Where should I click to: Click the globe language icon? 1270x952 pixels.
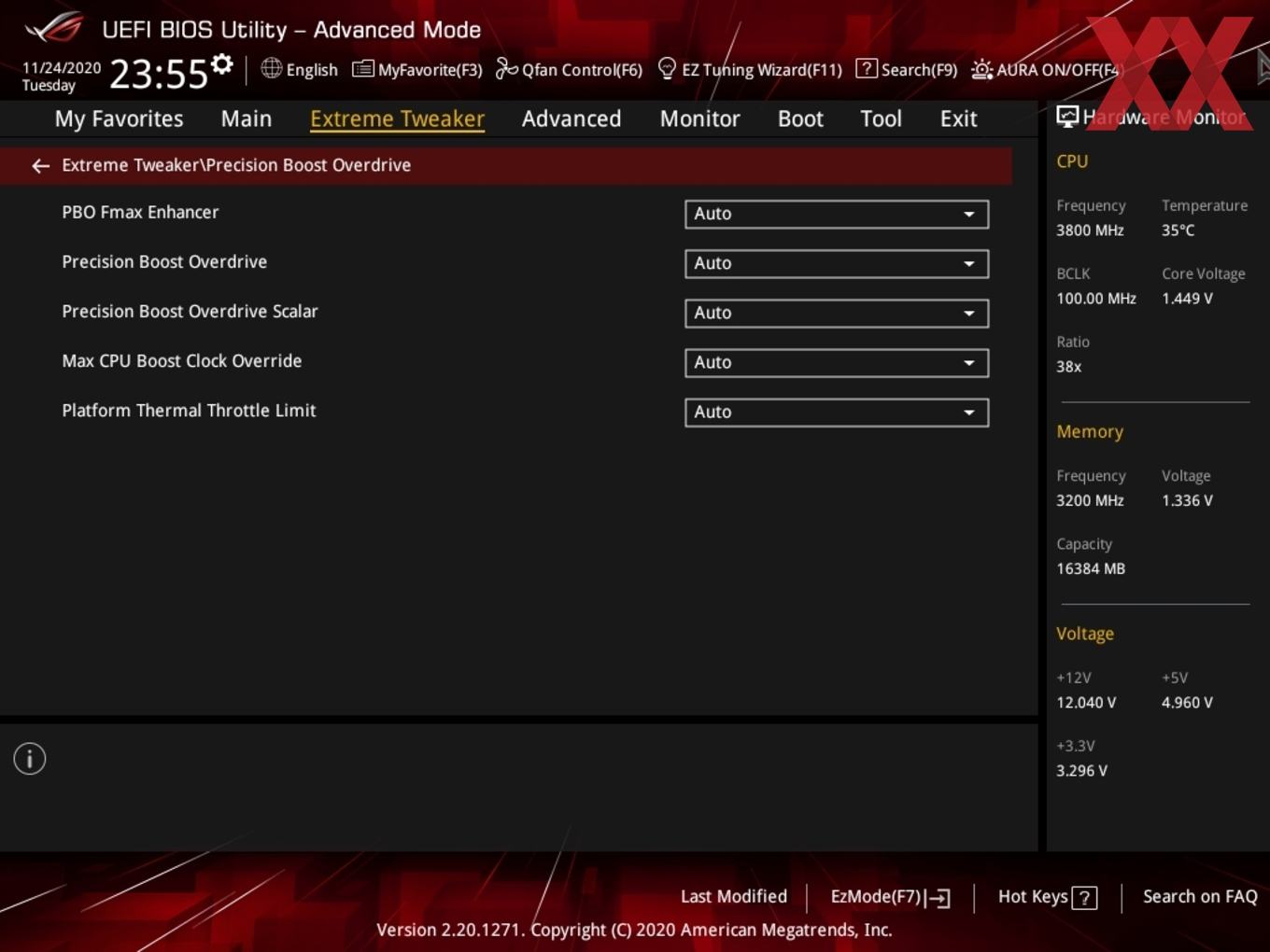coord(271,68)
